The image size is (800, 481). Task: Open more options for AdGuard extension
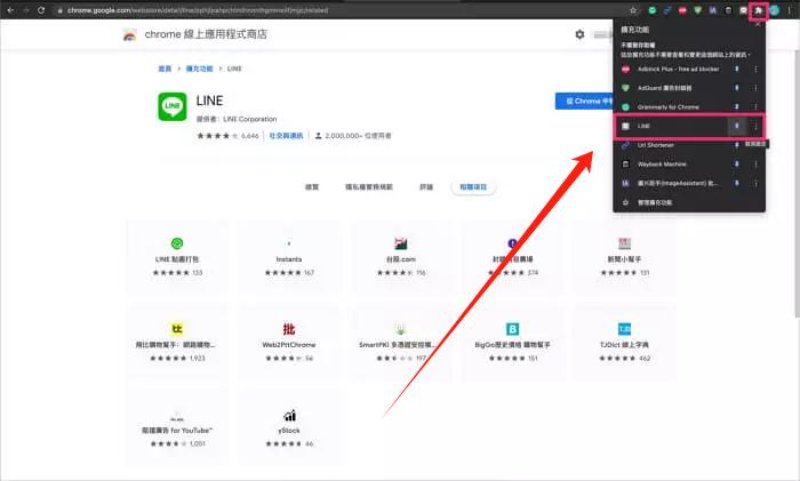[755, 88]
